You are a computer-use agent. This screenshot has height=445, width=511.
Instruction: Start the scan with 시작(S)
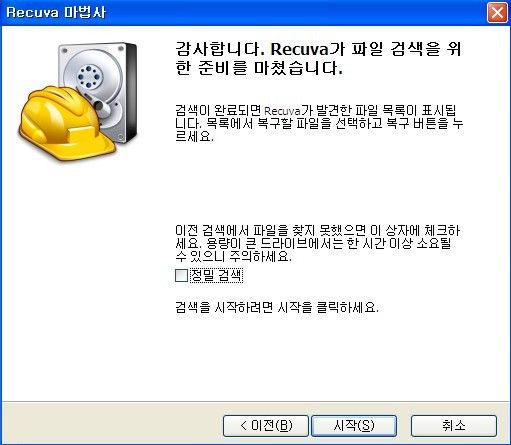click(354, 426)
